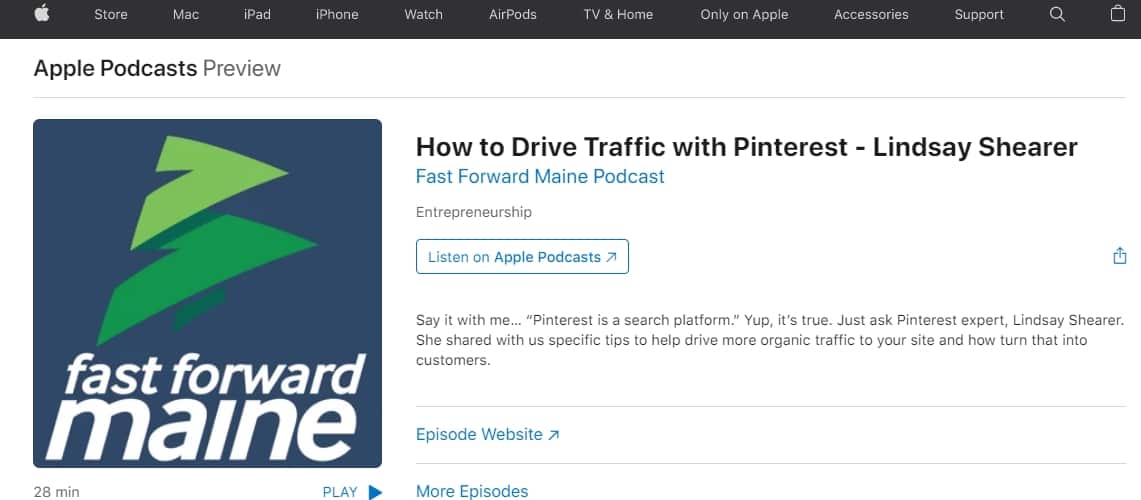Open the search magnifier icon
This screenshot has width=1141, height=500.
pyautogui.click(x=1057, y=14)
